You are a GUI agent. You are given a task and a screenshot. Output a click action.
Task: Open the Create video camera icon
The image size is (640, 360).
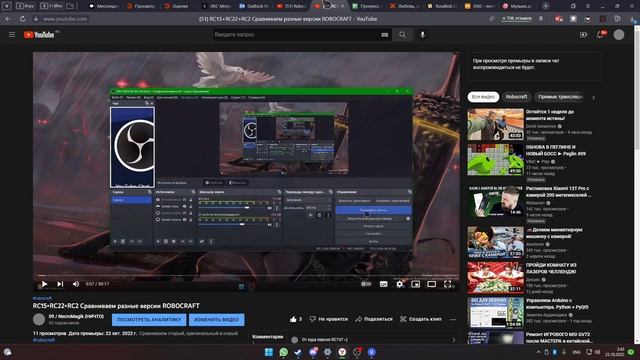pos(583,35)
